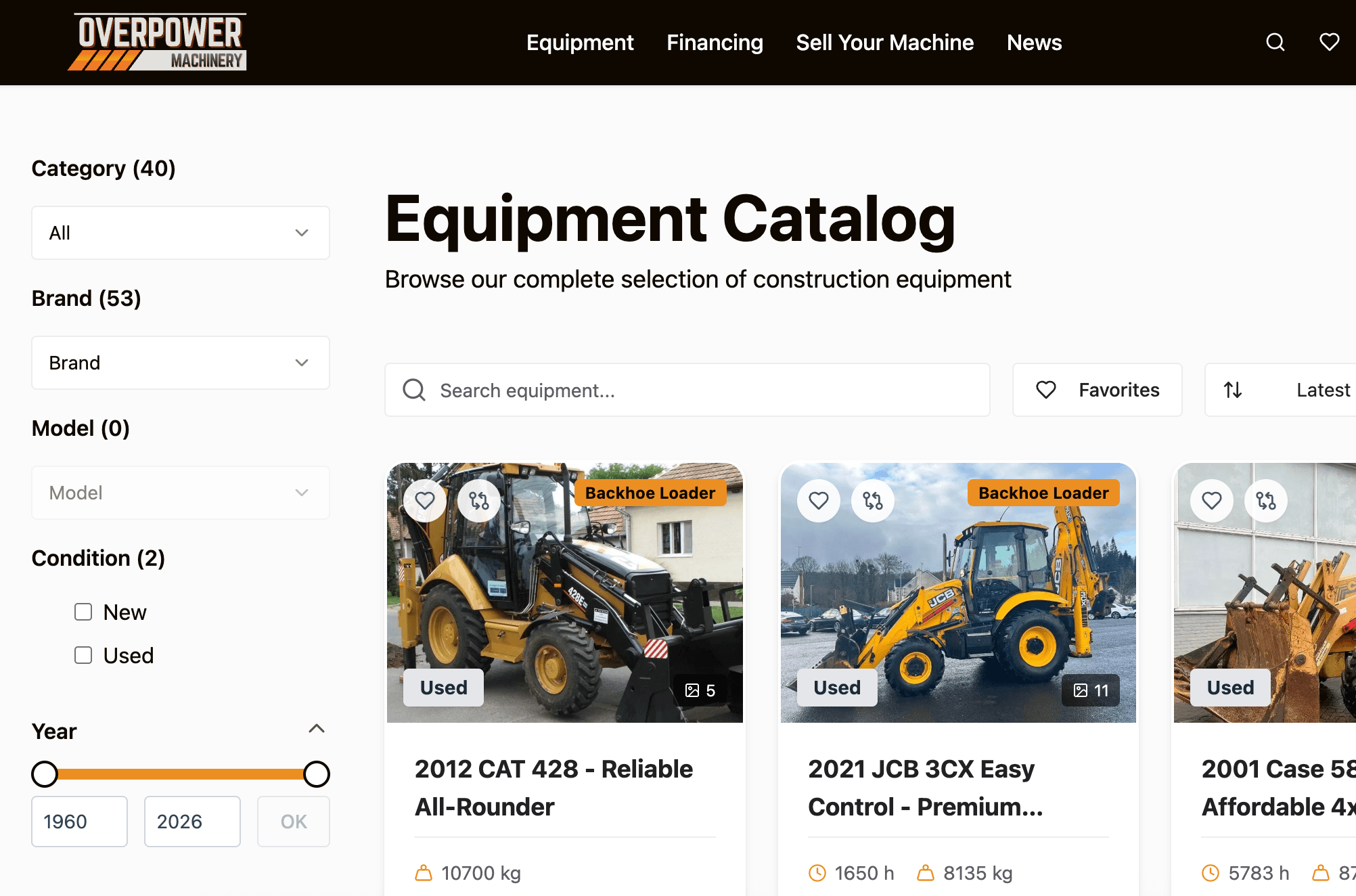
Task: Favorite the 2021 JCB 3CX listing
Action: point(819,501)
